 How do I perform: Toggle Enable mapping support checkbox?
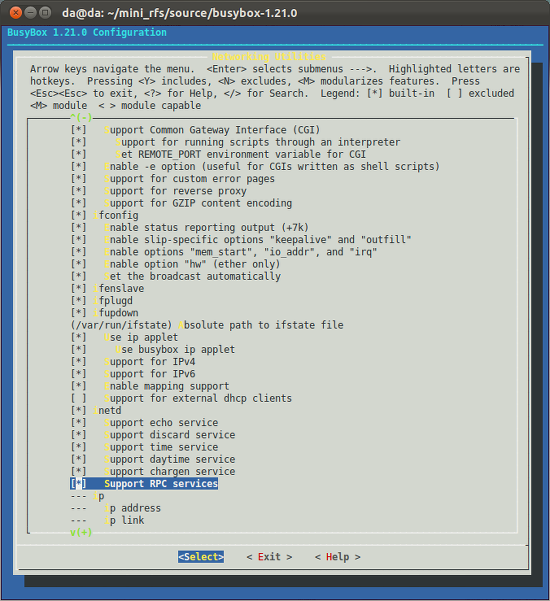pos(79,386)
